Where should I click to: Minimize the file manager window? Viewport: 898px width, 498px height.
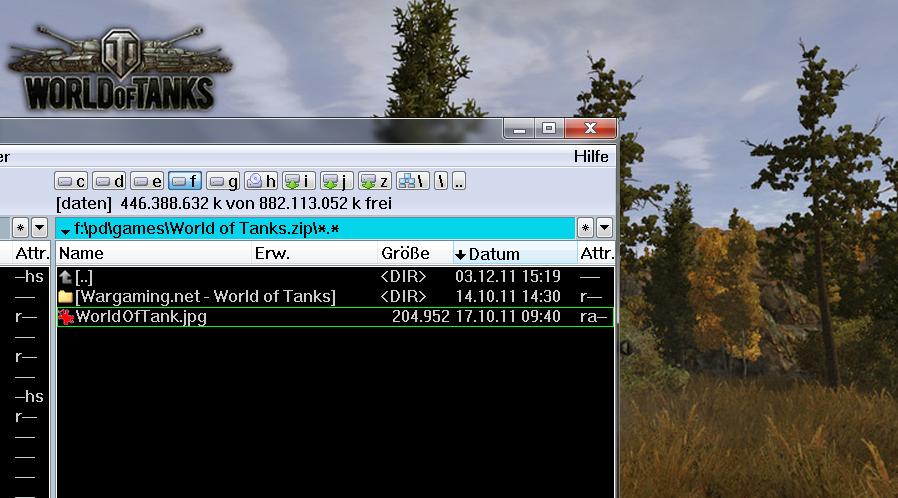pos(519,128)
